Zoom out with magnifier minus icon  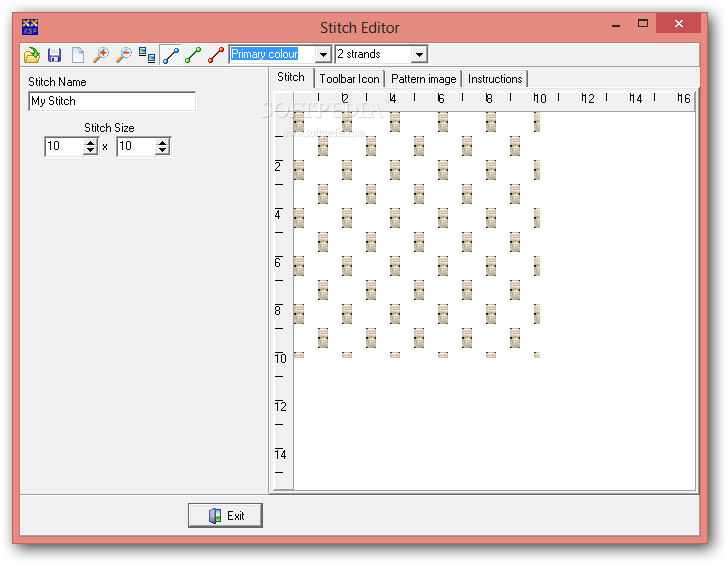click(124, 55)
